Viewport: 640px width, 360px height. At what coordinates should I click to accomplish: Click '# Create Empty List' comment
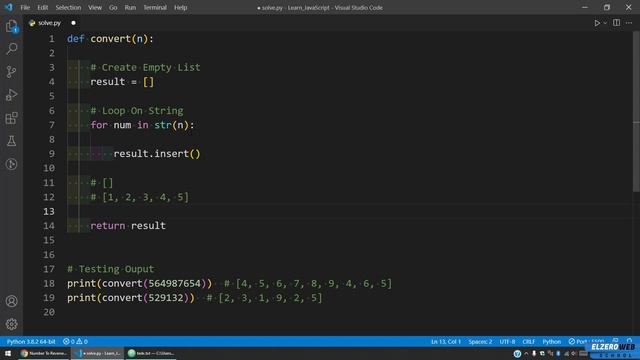[x=145, y=67]
